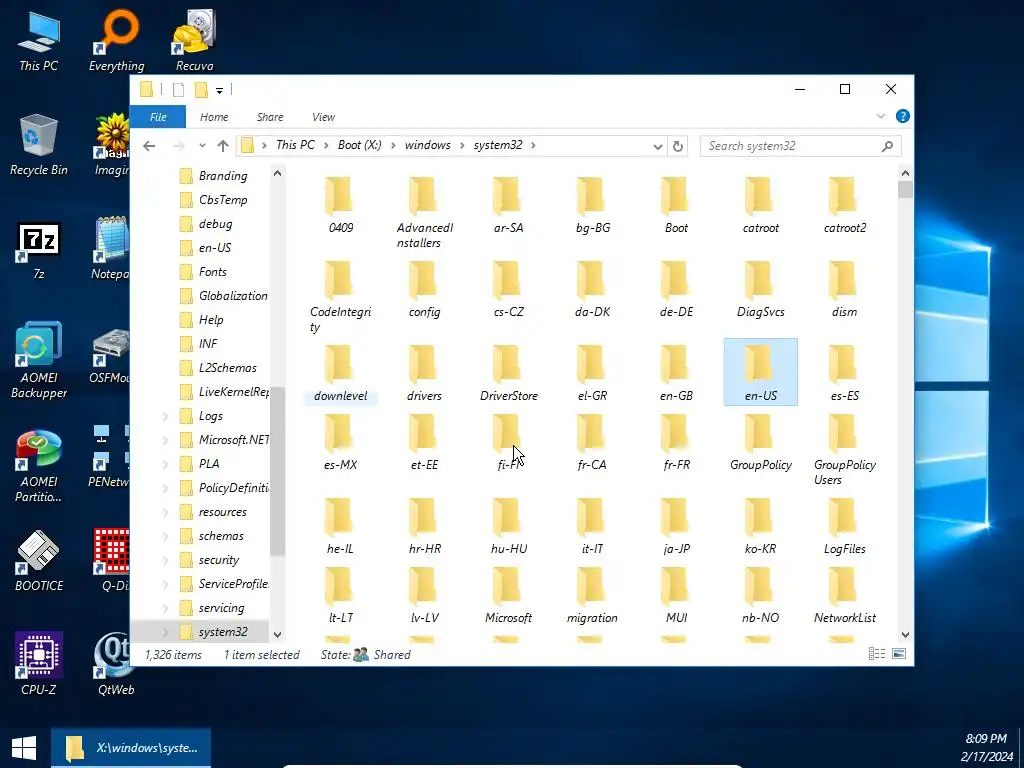This screenshot has height=768, width=1024.
Task: Select the dism folder
Action: (x=844, y=288)
